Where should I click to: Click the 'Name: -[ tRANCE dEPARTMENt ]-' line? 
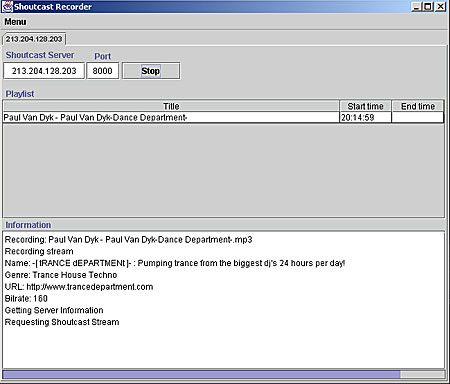[175, 263]
